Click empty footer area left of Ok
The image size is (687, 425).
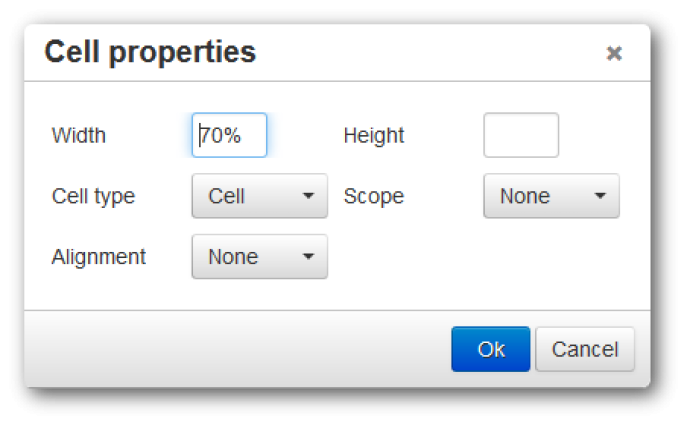[x=230, y=349]
